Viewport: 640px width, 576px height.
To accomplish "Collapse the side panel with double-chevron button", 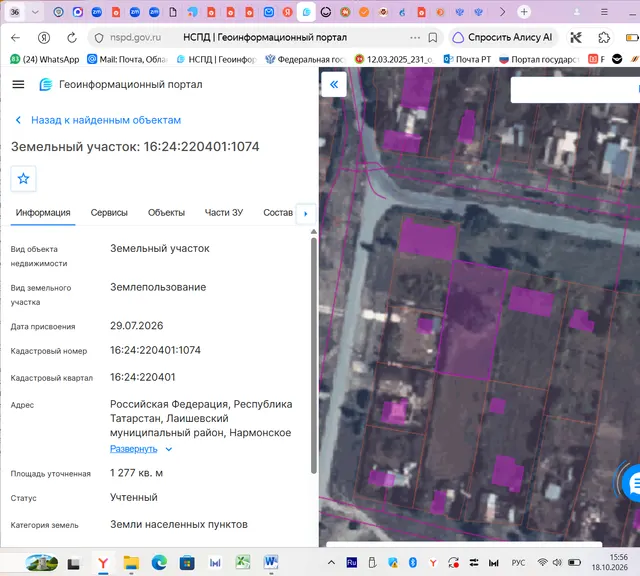I will (334, 85).
